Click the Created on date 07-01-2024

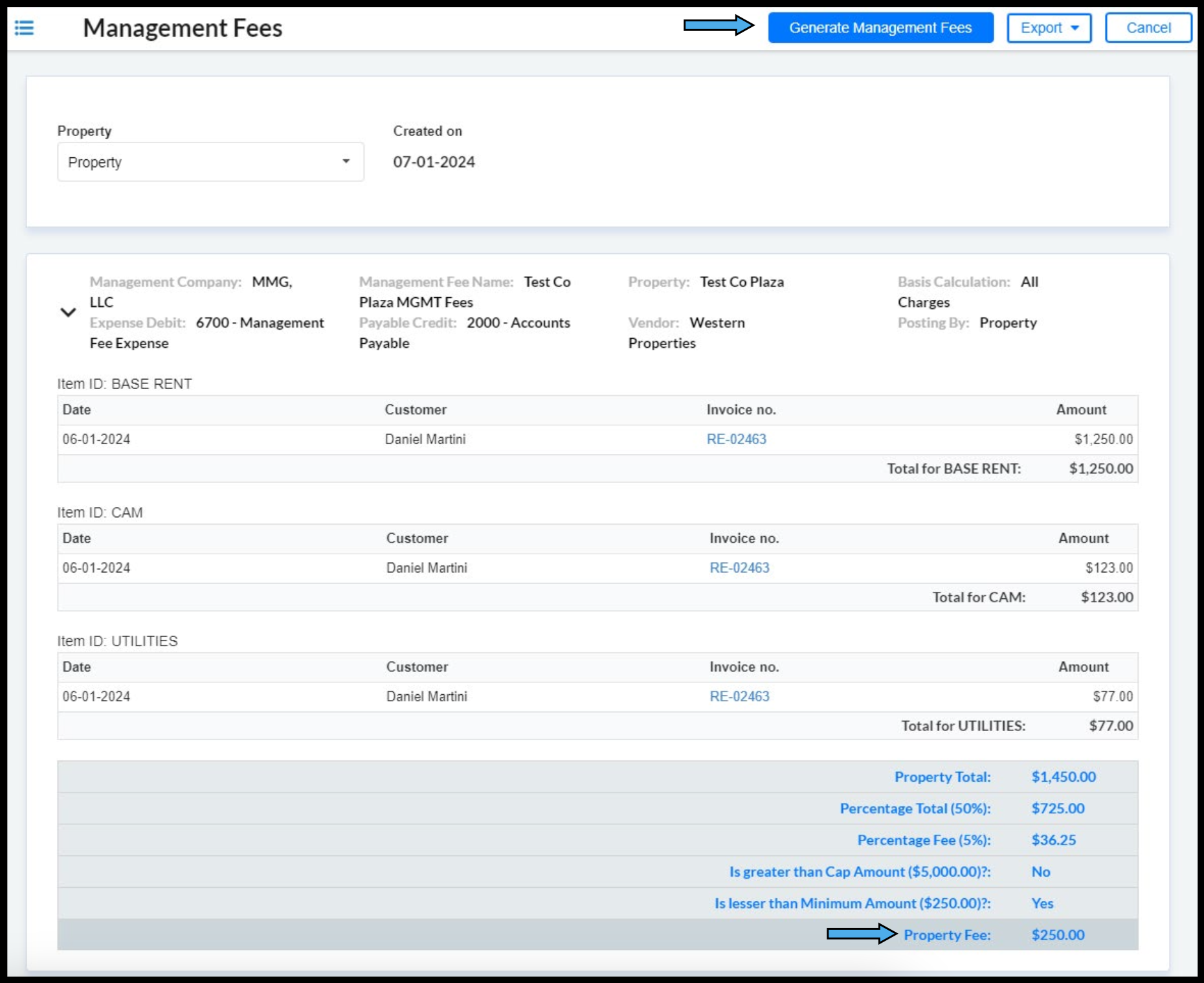click(x=434, y=162)
